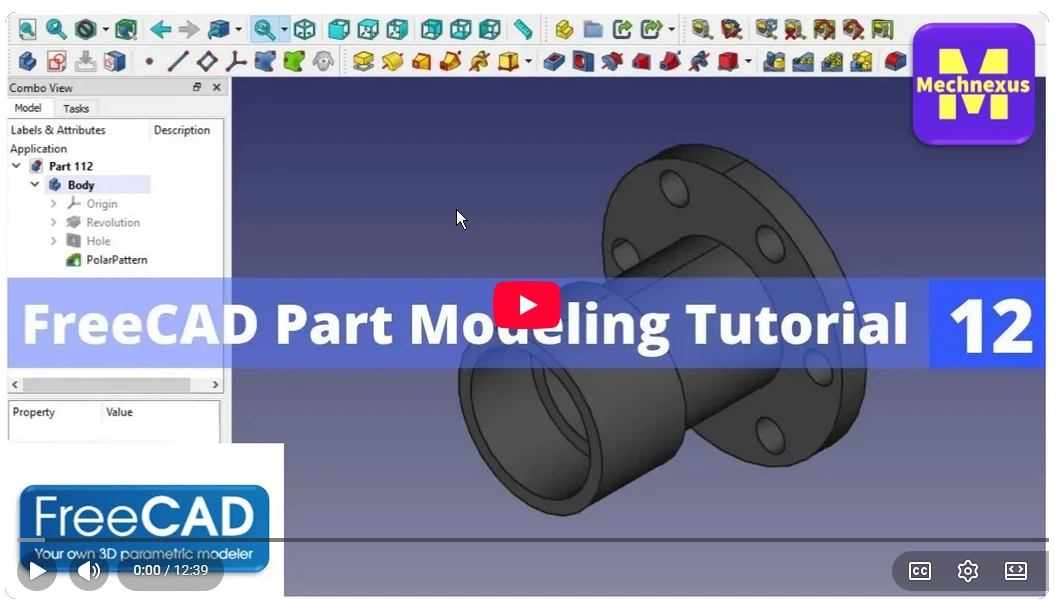The height and width of the screenshot is (603, 1055).
Task: Select the Right view cube icon
Action: (397, 29)
